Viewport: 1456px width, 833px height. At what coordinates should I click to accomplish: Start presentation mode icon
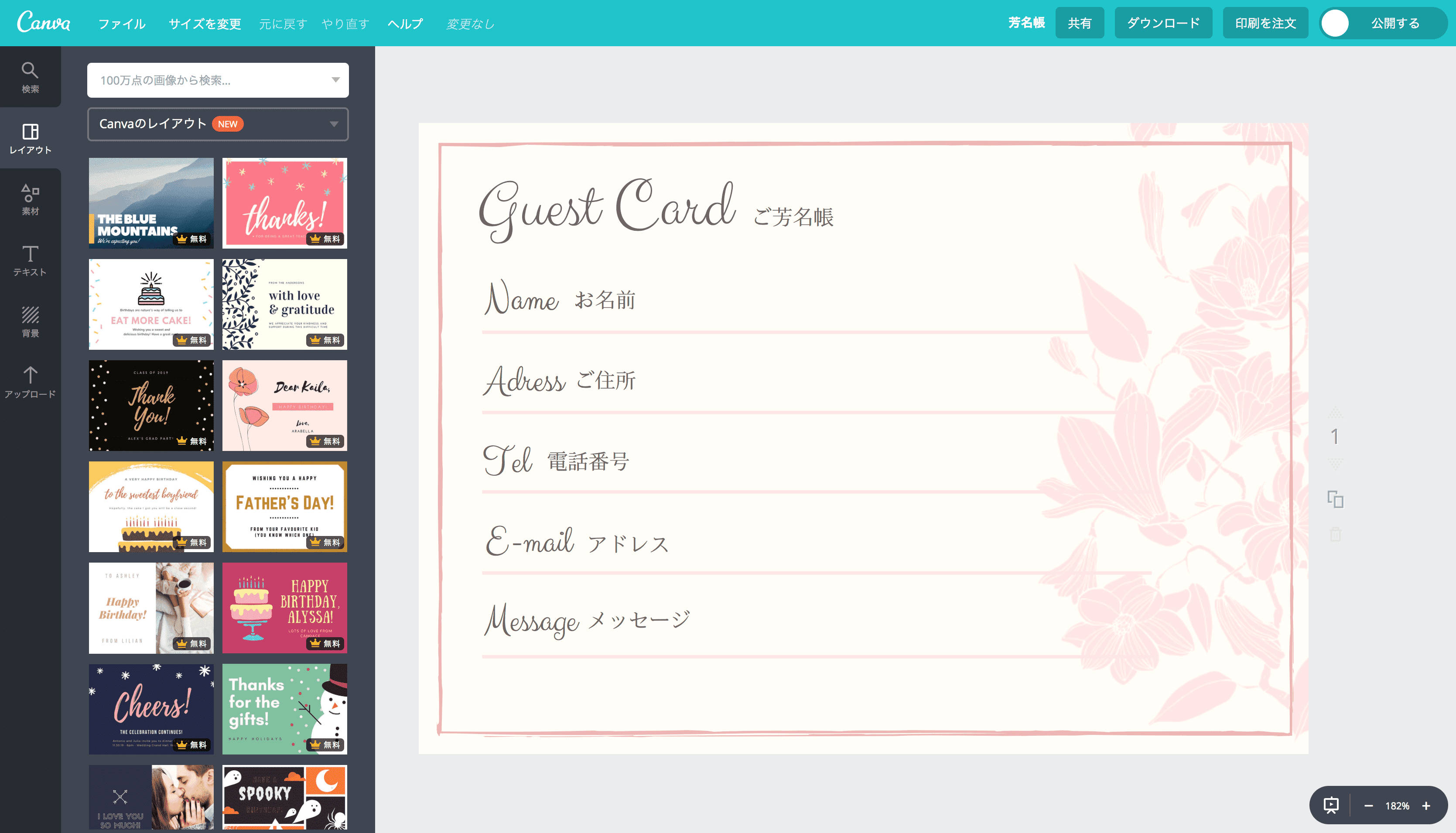[x=1331, y=806]
